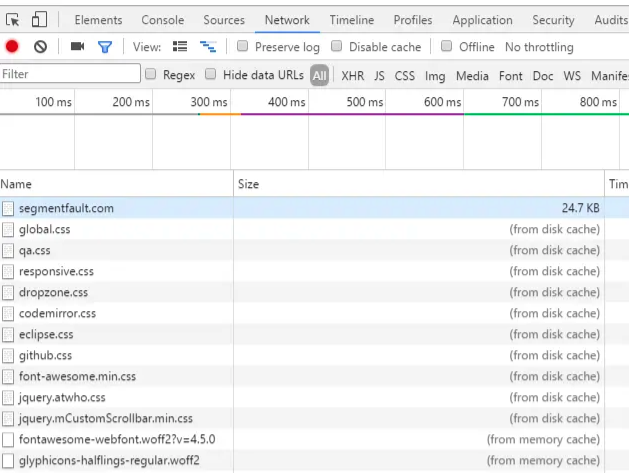Select the segmentfault.com request row
The width and height of the screenshot is (629, 473).
(66, 208)
